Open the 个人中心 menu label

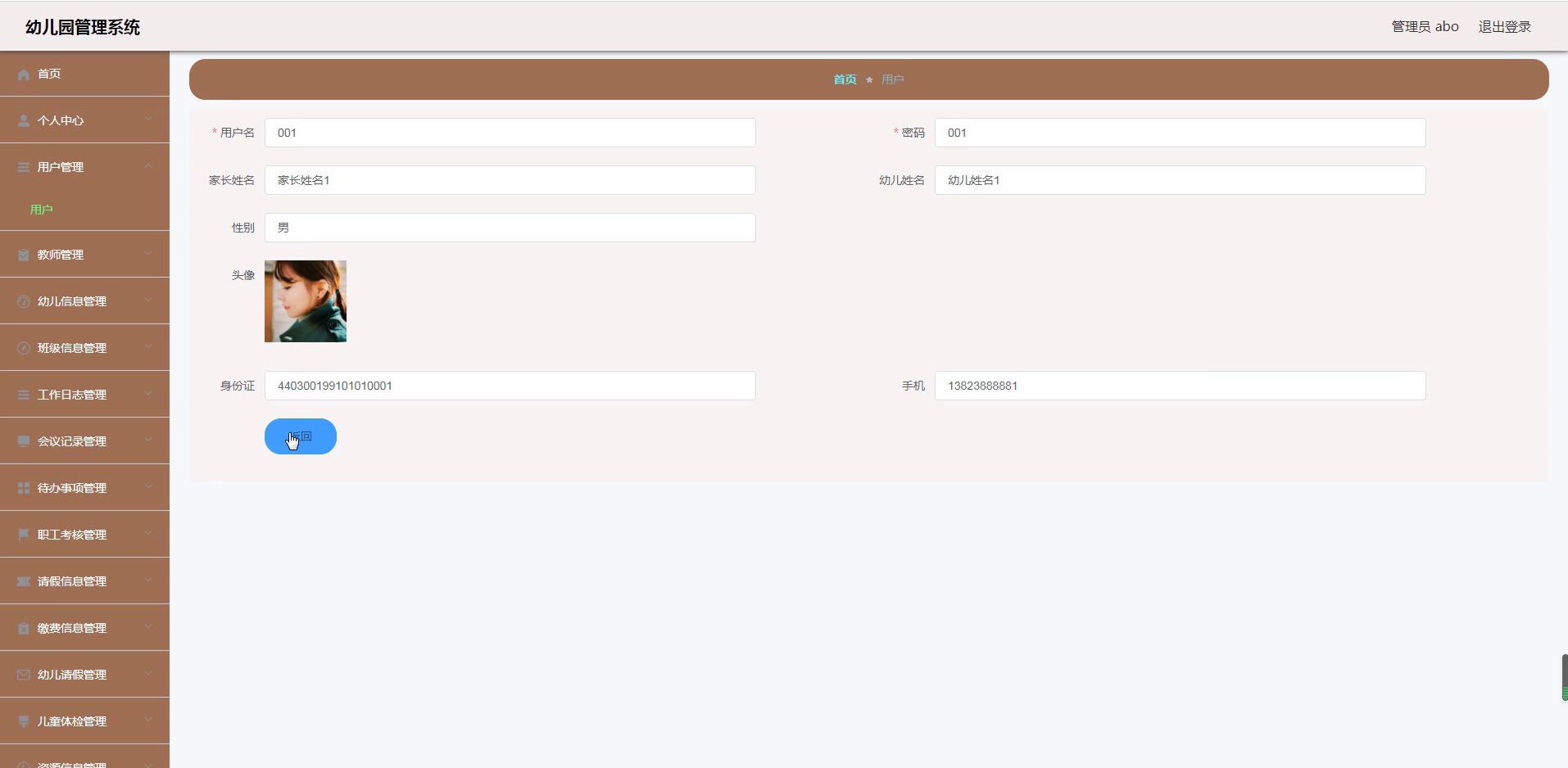pos(61,120)
